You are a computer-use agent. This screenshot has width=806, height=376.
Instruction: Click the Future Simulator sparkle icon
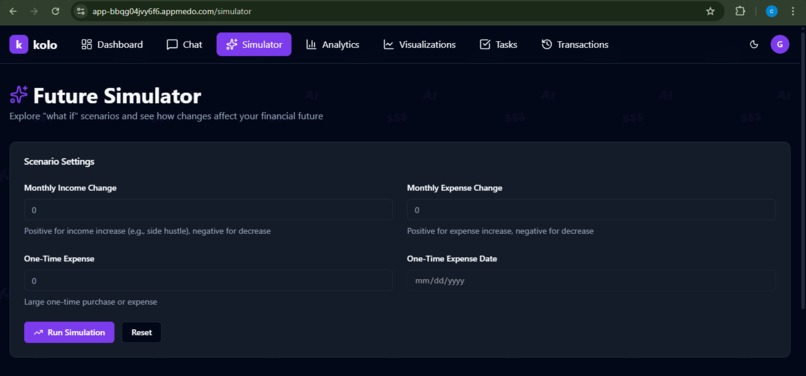(19, 95)
